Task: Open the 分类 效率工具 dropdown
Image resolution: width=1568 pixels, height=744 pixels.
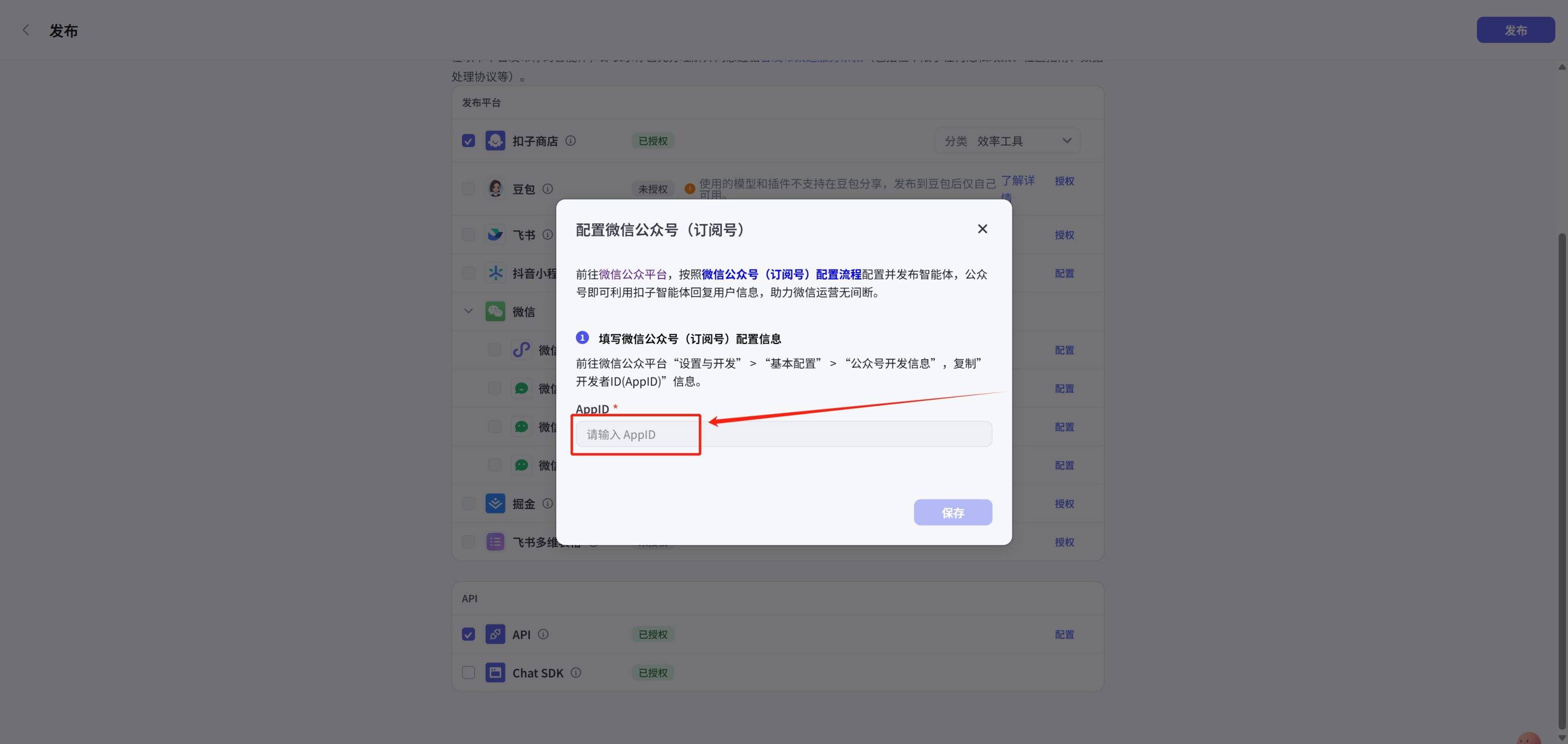Action: point(1007,141)
